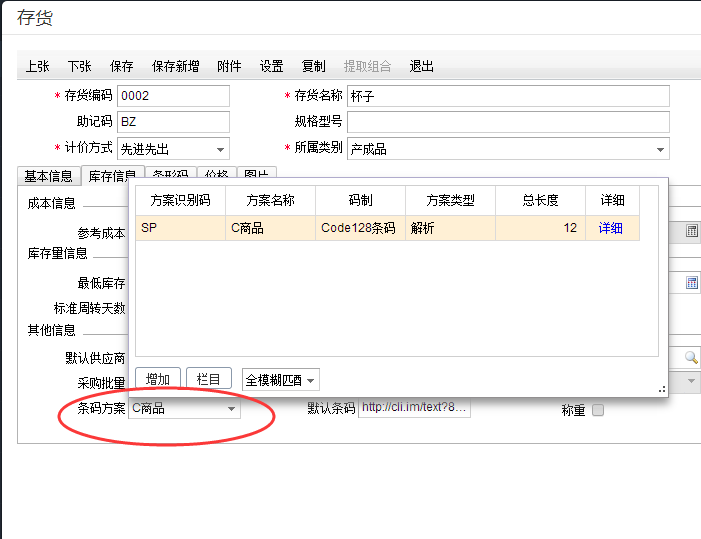This screenshot has height=539, width=701.
Task: Click 保存新增 in the toolbar
Action: 175,67
